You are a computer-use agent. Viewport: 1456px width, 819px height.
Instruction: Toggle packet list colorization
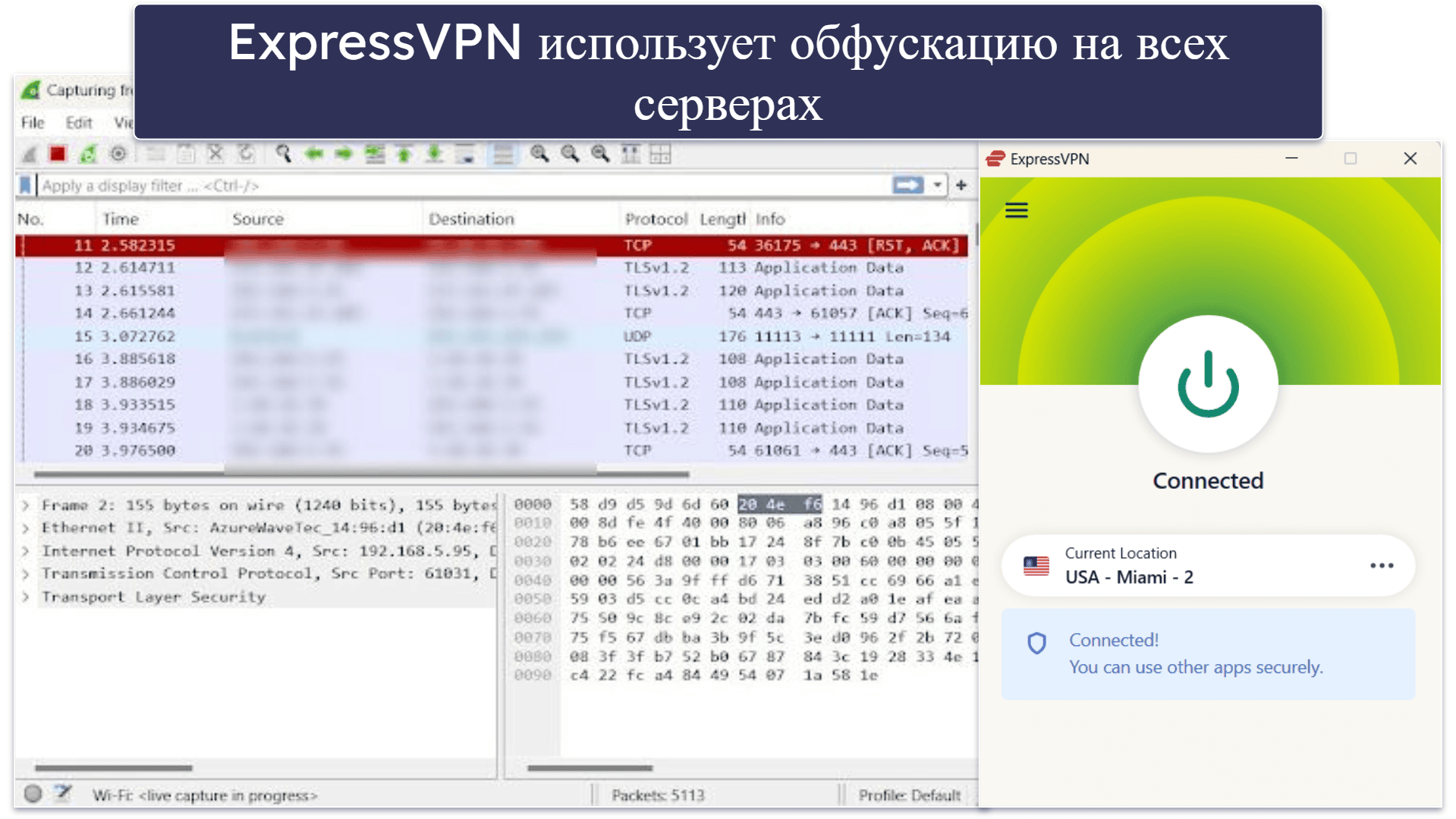[x=503, y=154]
